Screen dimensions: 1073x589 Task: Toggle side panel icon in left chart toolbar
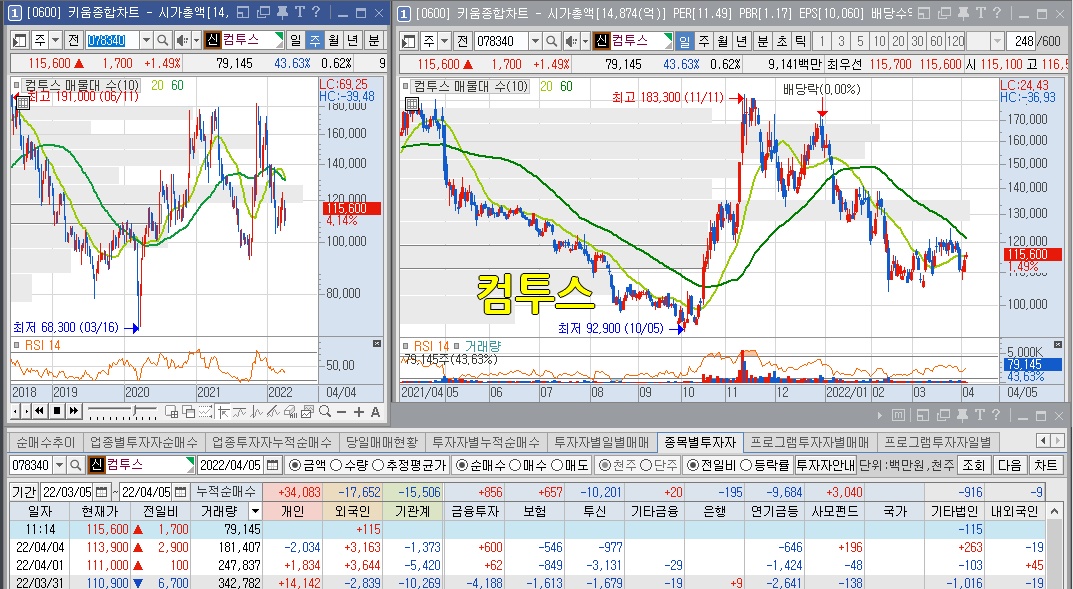(x=20, y=40)
